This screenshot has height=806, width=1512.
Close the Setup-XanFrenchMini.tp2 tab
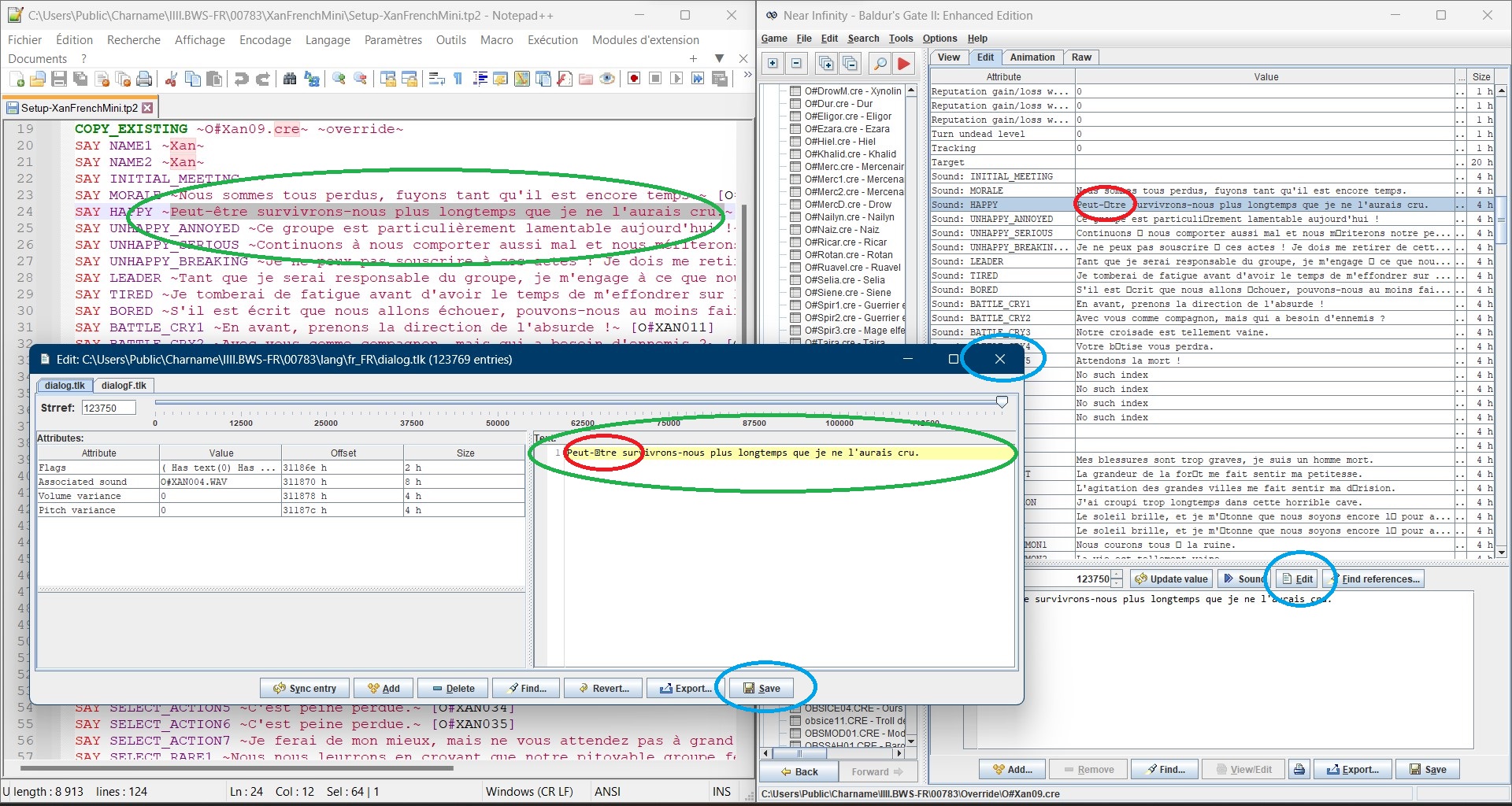147,108
